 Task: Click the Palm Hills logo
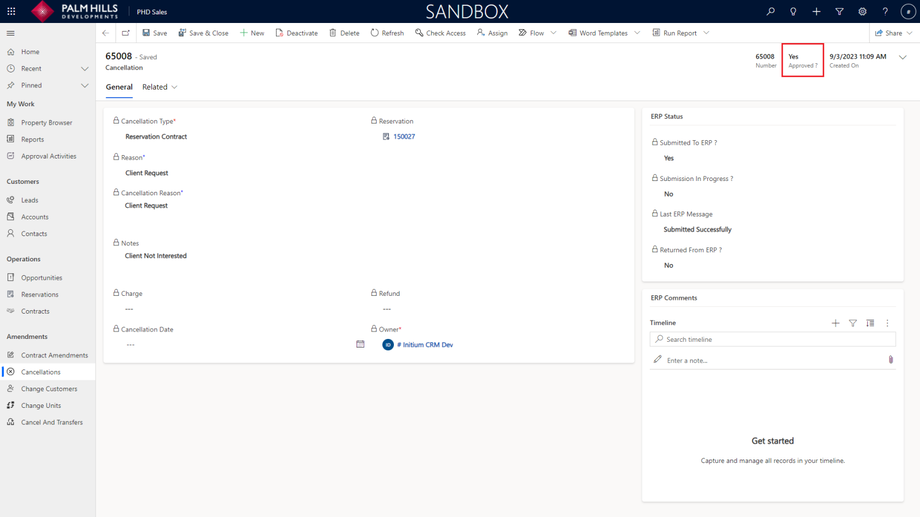[x=74, y=11]
